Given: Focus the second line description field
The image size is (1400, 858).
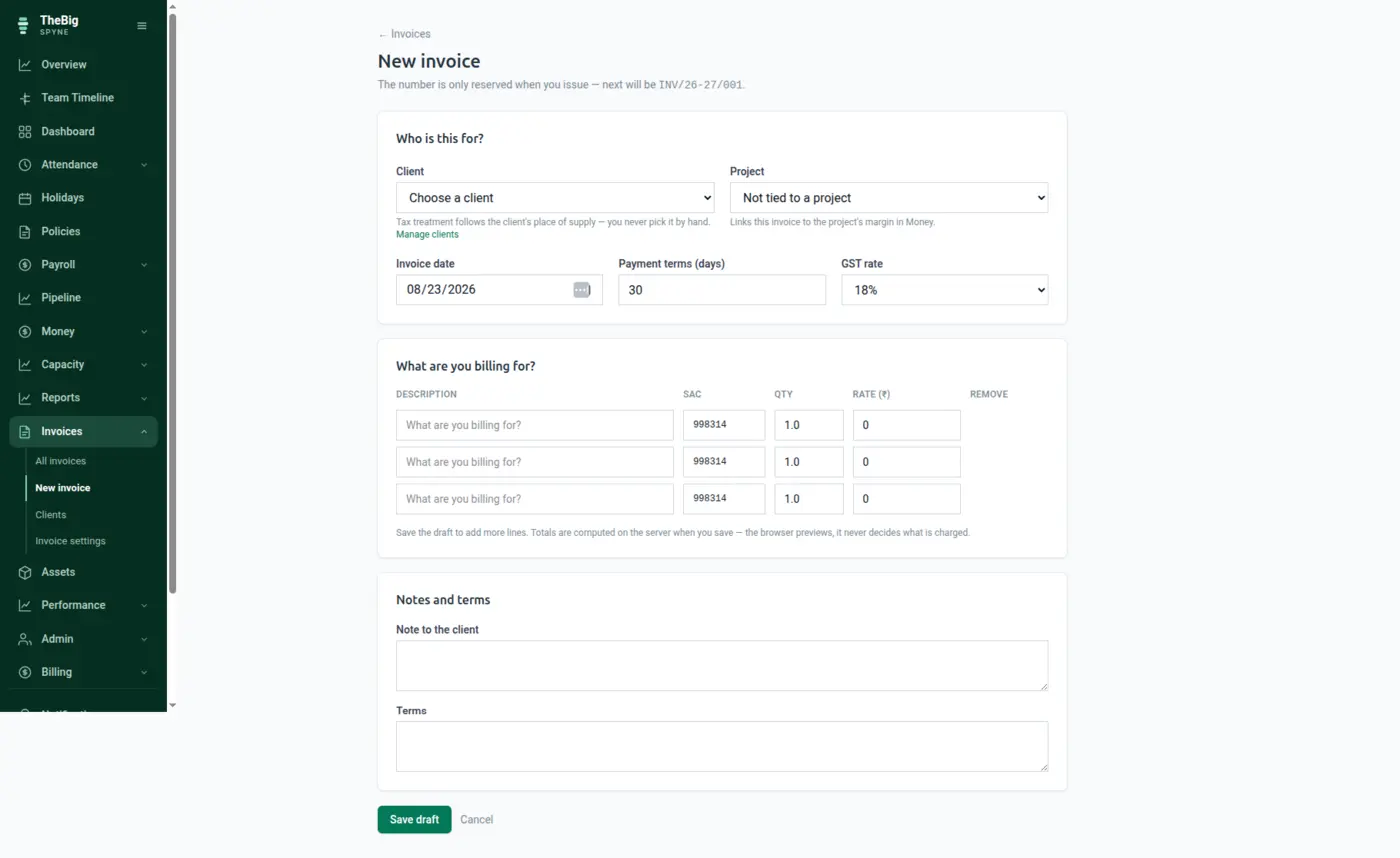Looking at the screenshot, I should (x=535, y=462).
